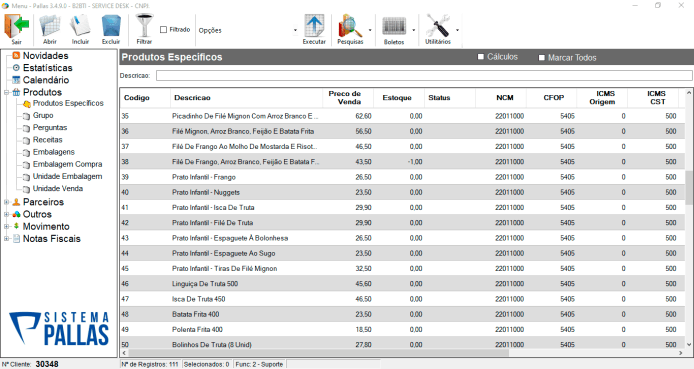Click the table scroll right arrow
Image resolution: width=694 pixels, height=369 pixels.
tap(681, 353)
